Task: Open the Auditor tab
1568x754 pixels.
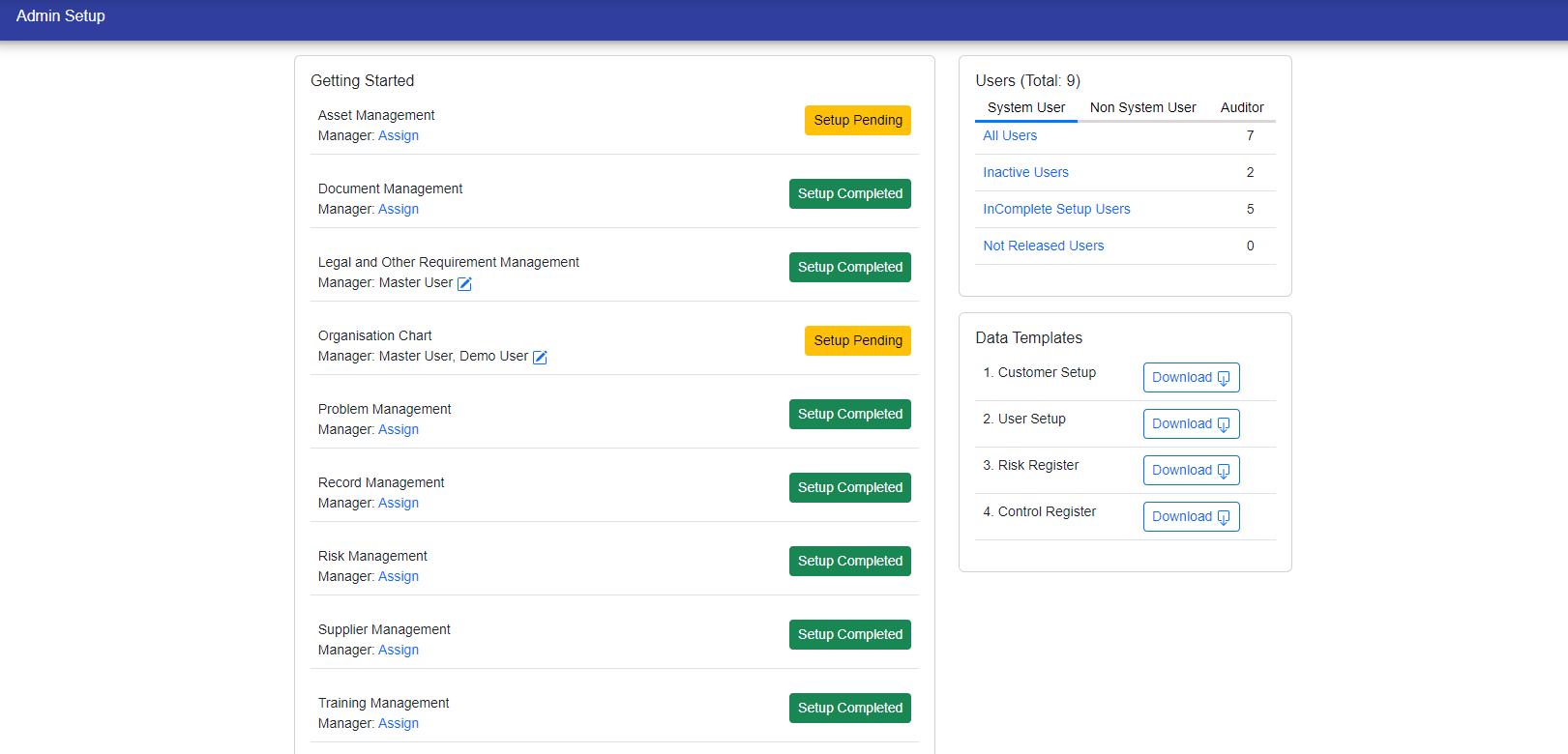Action: click(x=1241, y=107)
